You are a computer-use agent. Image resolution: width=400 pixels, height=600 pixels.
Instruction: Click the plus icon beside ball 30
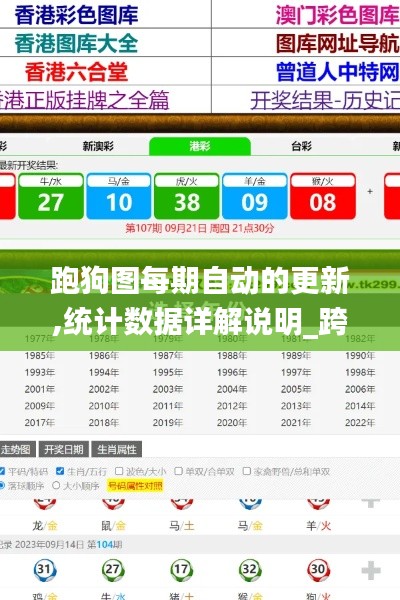click(x=371, y=571)
